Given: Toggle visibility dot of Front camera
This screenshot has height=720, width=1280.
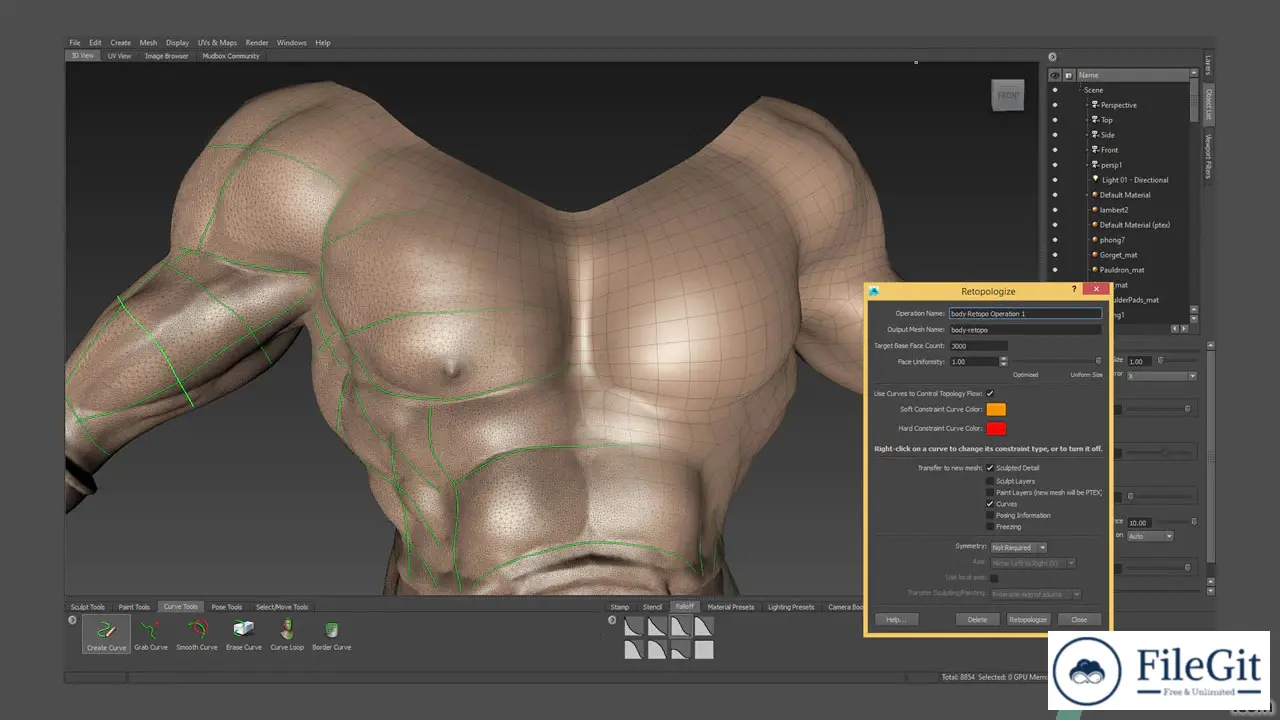Looking at the screenshot, I should coord(1055,150).
